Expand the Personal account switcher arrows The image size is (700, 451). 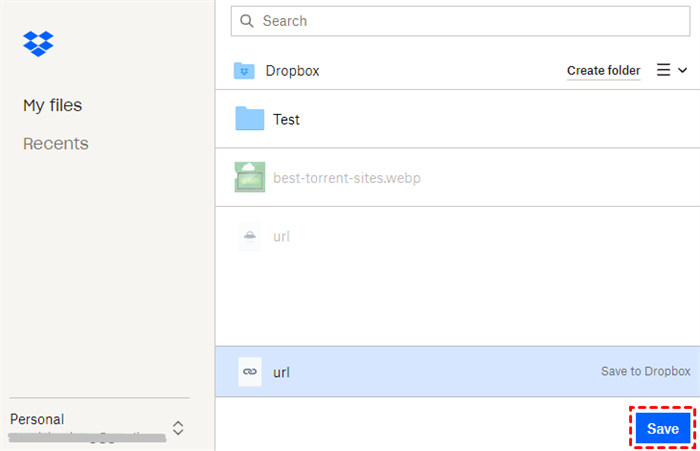(178, 428)
